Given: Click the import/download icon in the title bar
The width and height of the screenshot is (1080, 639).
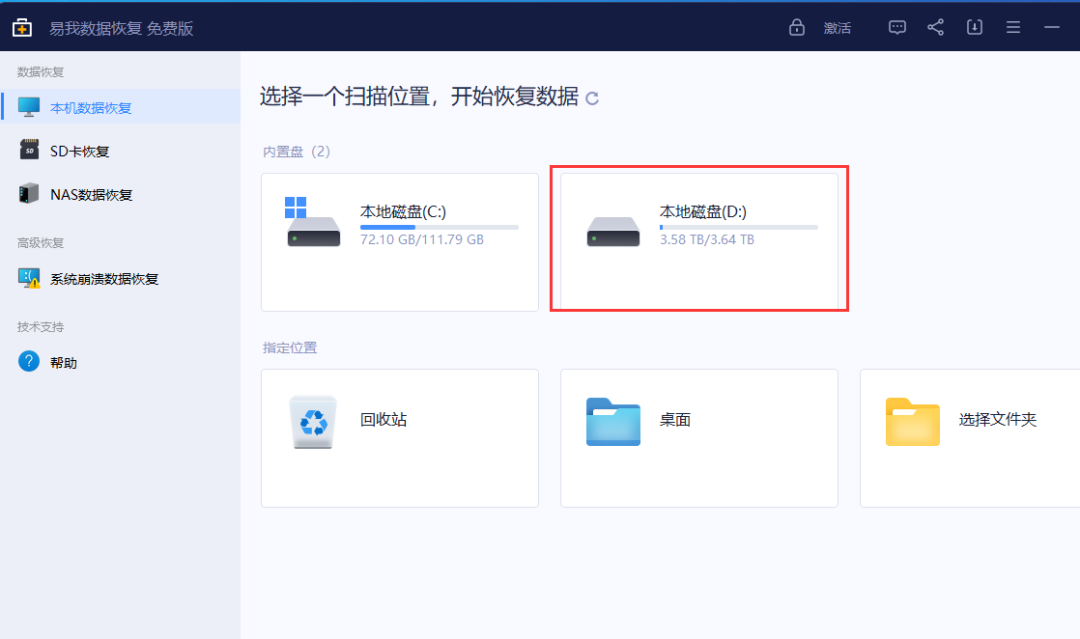Looking at the screenshot, I should click(x=974, y=28).
